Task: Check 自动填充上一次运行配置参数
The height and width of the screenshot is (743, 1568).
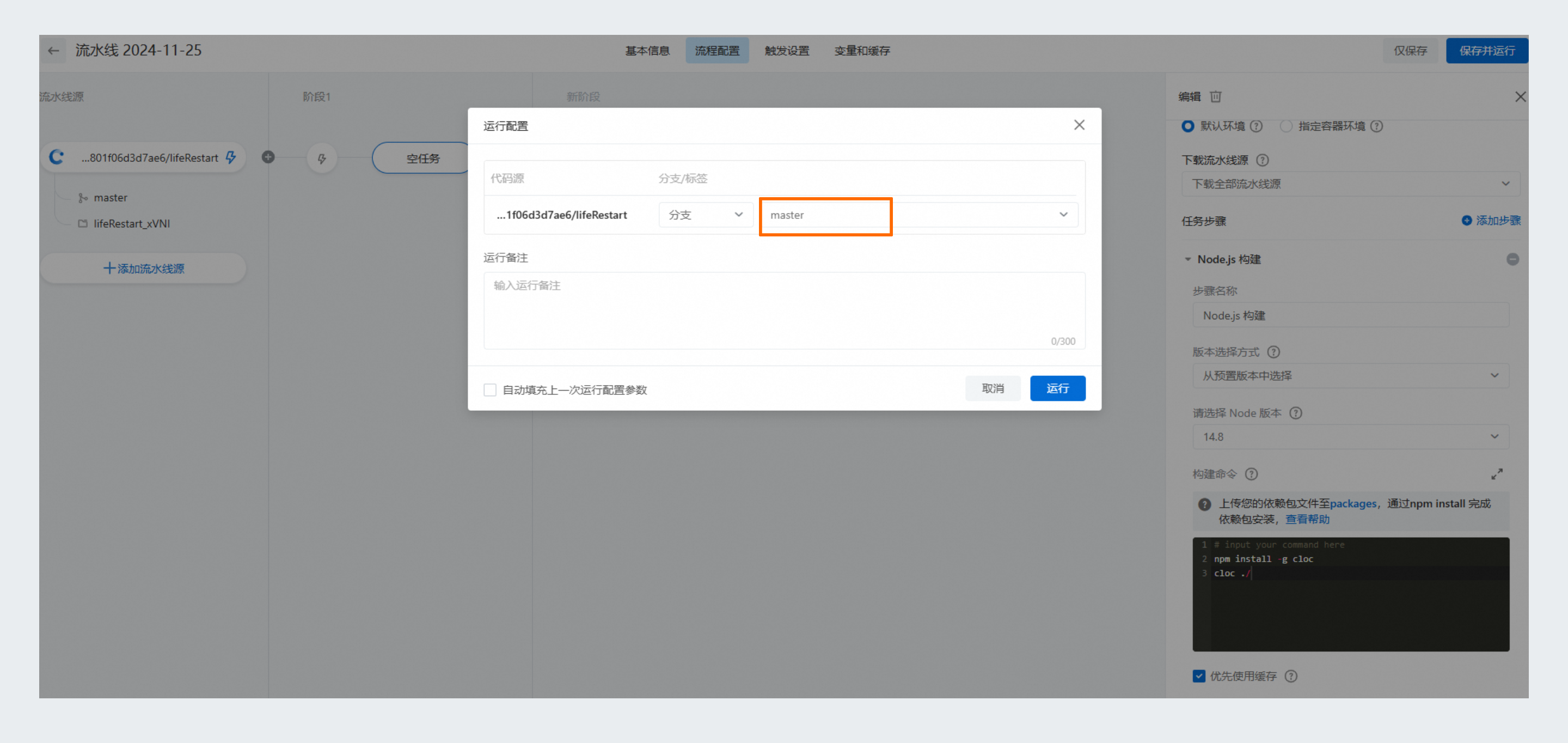Action: click(x=490, y=390)
